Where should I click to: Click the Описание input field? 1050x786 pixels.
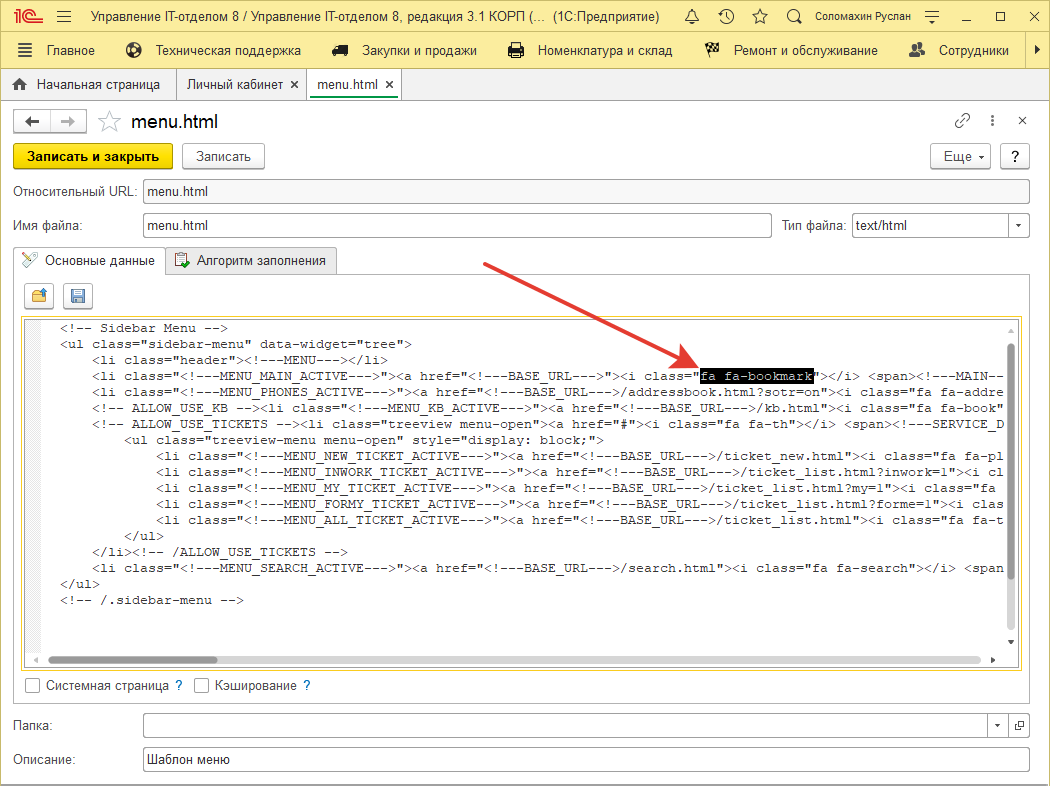585,760
